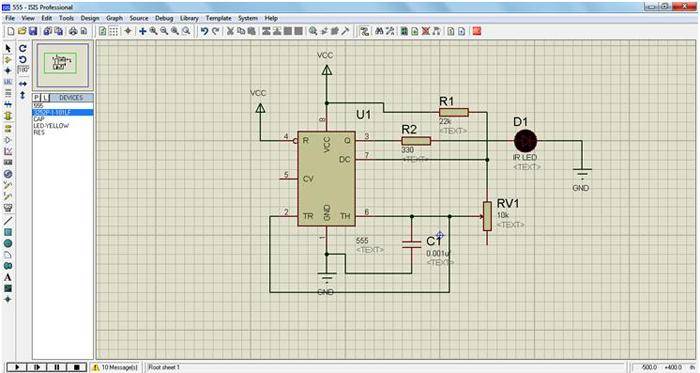Rotate clockwise using the rotation icon
The width and height of the screenshot is (700, 373).
[23, 48]
